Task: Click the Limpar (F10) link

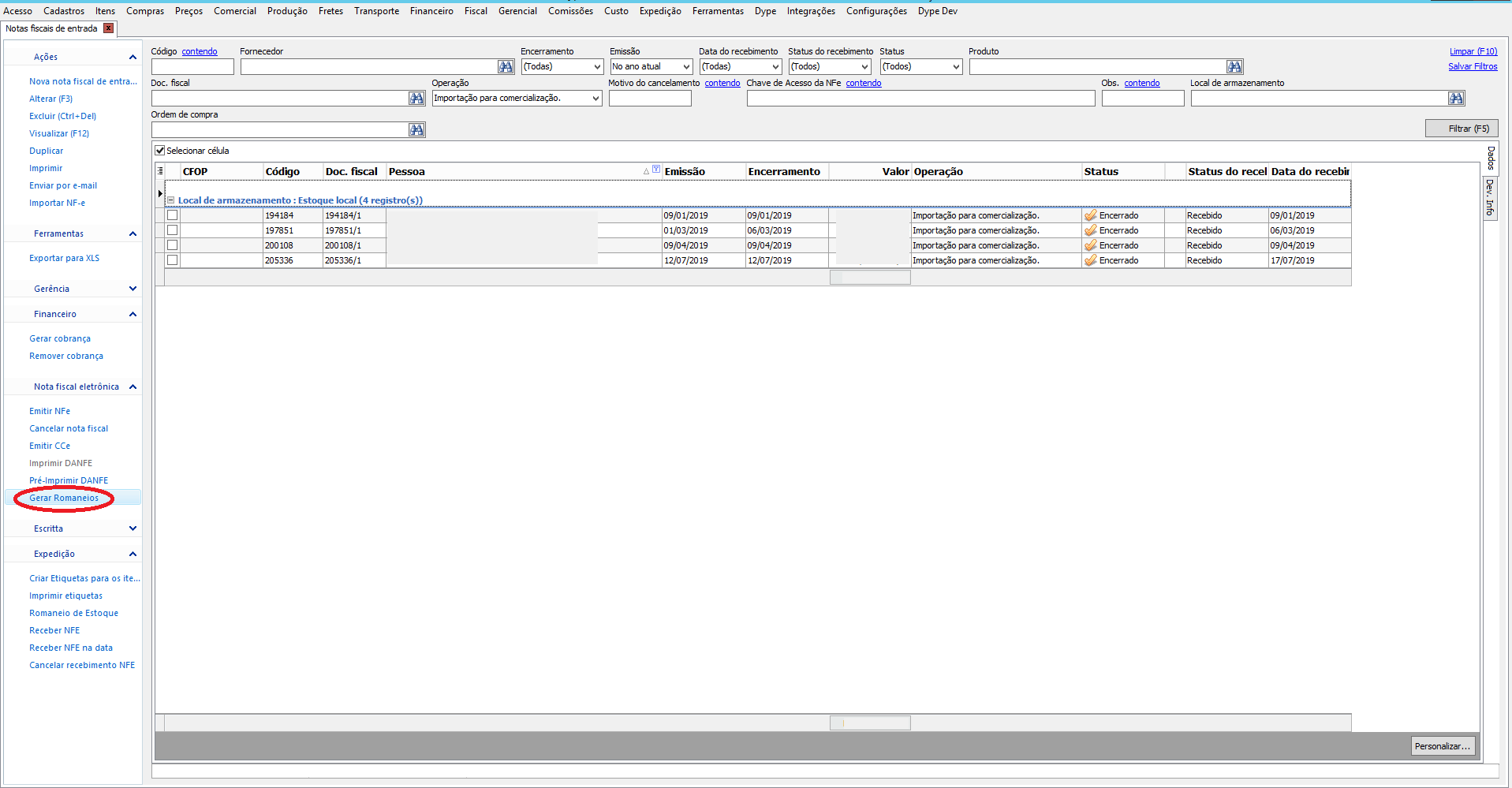Action: click(x=1473, y=51)
